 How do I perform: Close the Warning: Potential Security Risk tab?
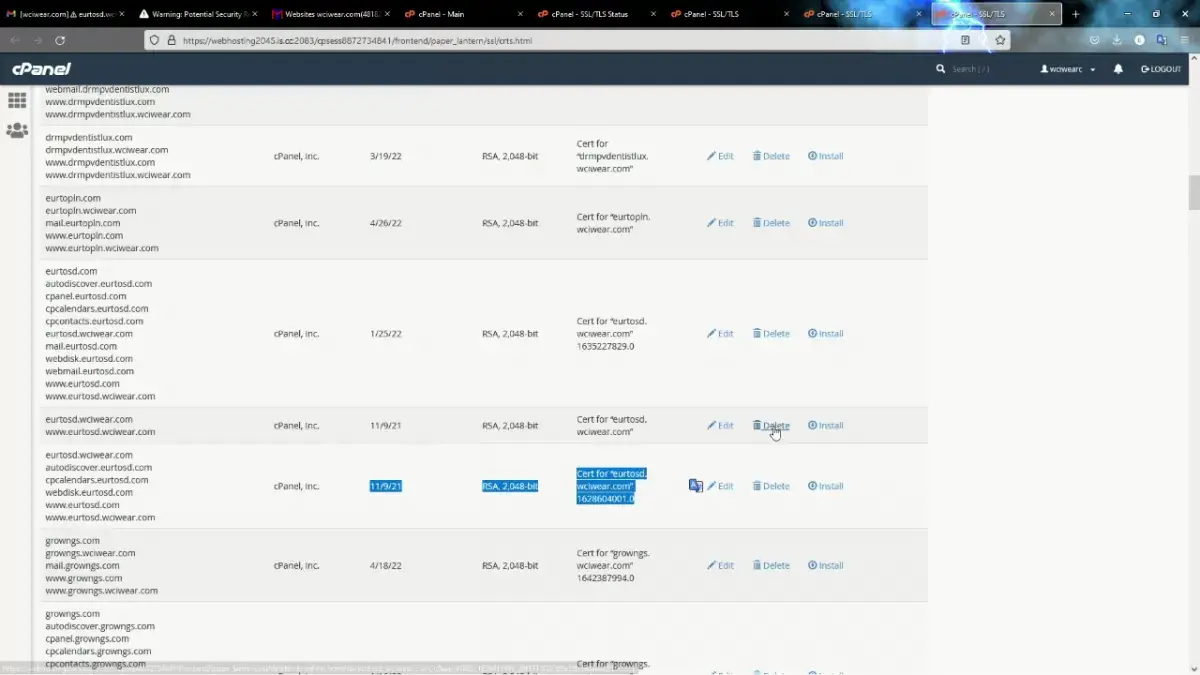[254, 14]
